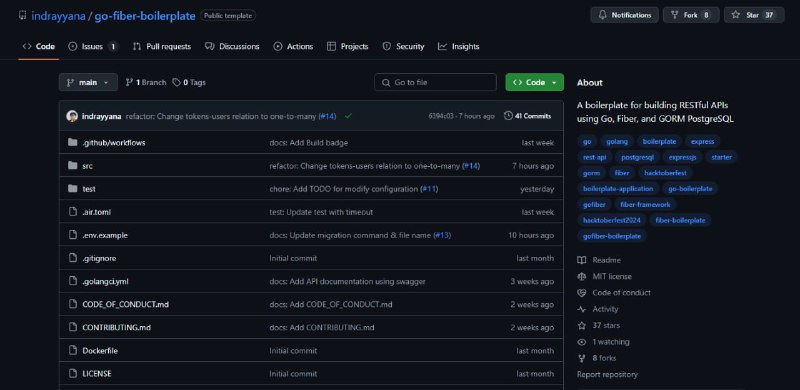Click the 8 forks fork icon

(x=582, y=358)
